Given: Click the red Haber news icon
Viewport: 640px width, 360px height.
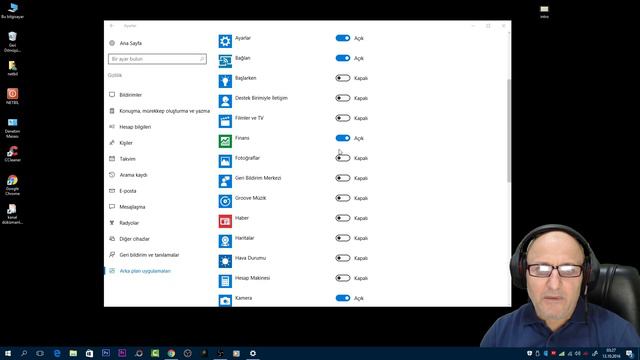Looking at the screenshot, I should click(225, 221).
